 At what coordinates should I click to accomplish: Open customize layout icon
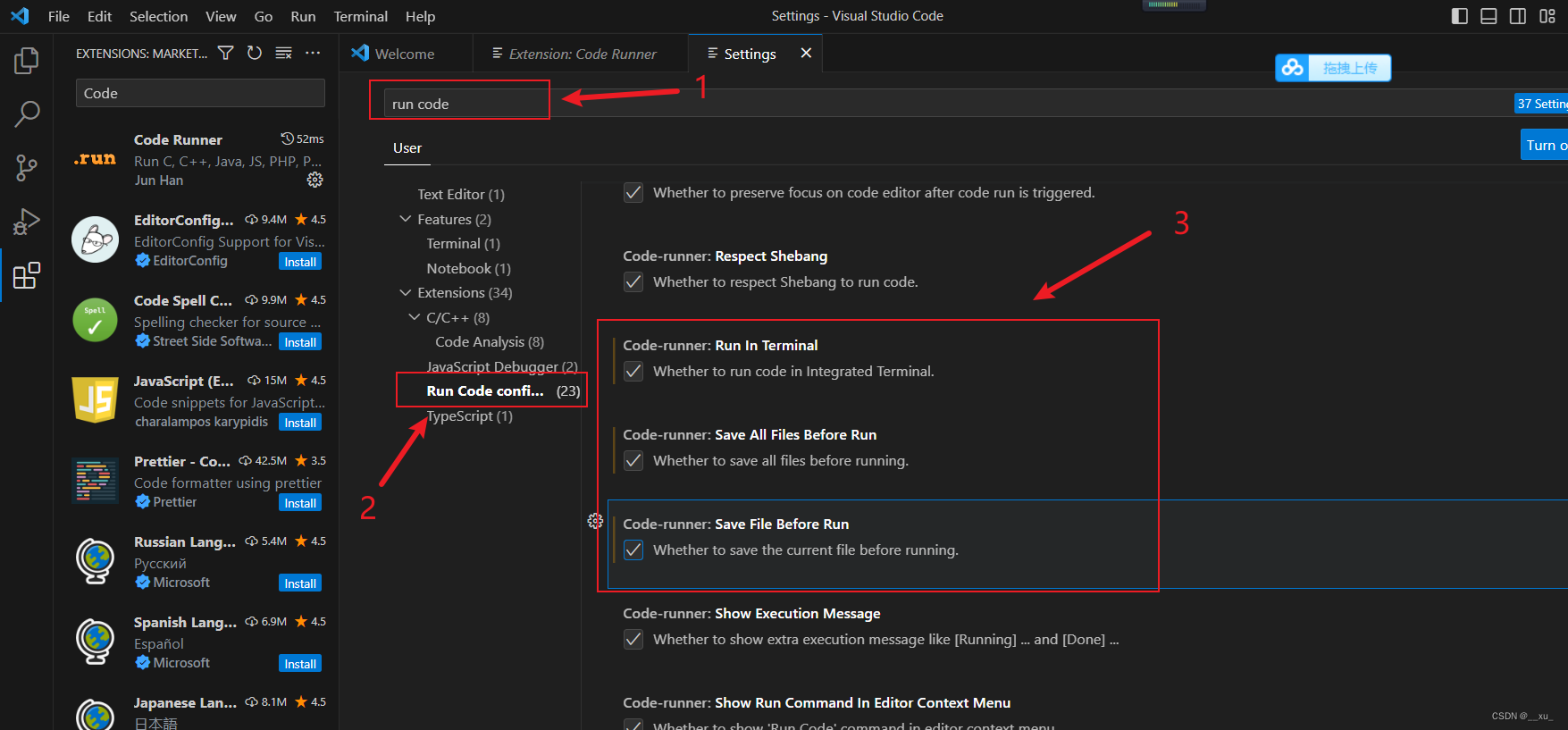1547,16
